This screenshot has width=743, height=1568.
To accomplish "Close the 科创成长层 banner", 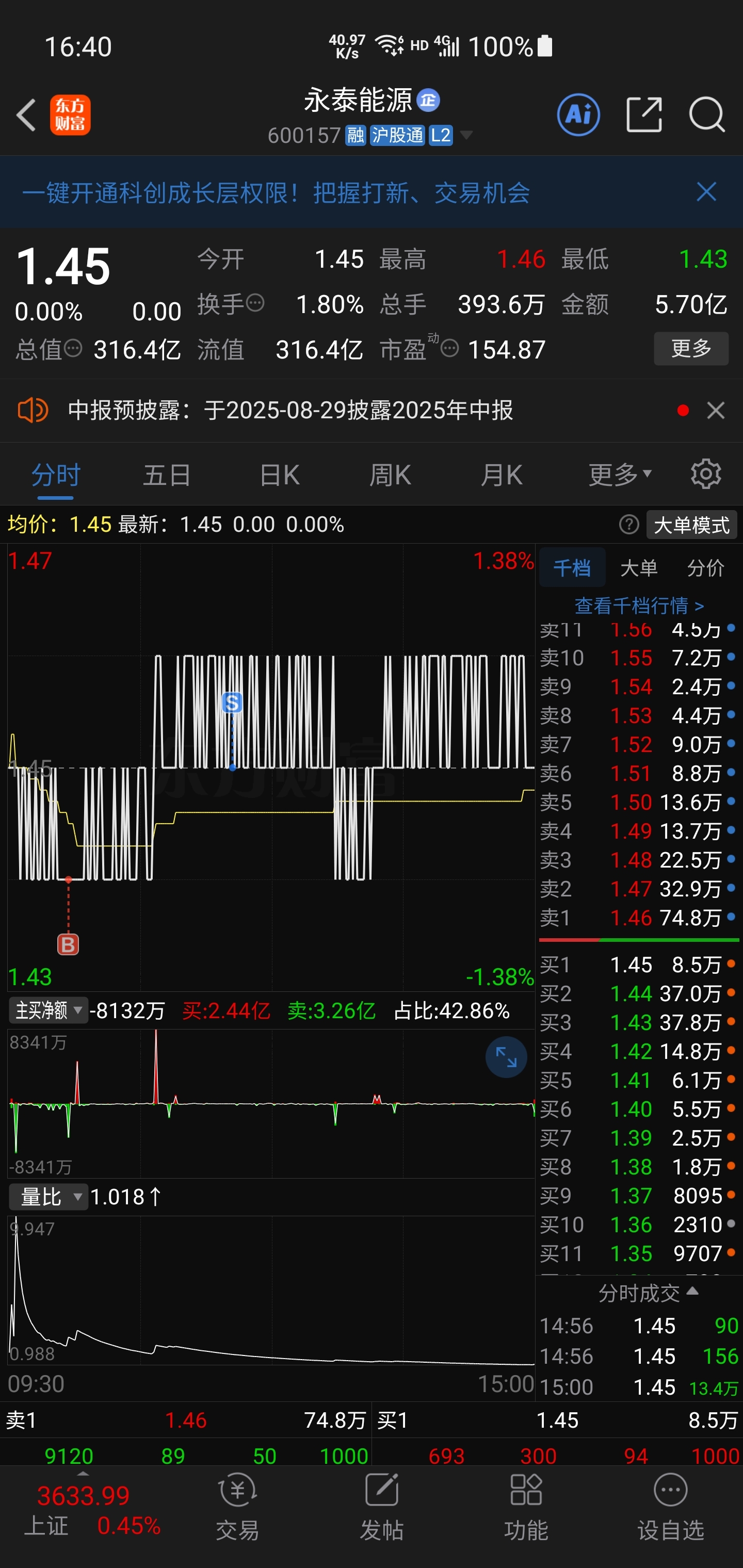I will pos(706,192).
